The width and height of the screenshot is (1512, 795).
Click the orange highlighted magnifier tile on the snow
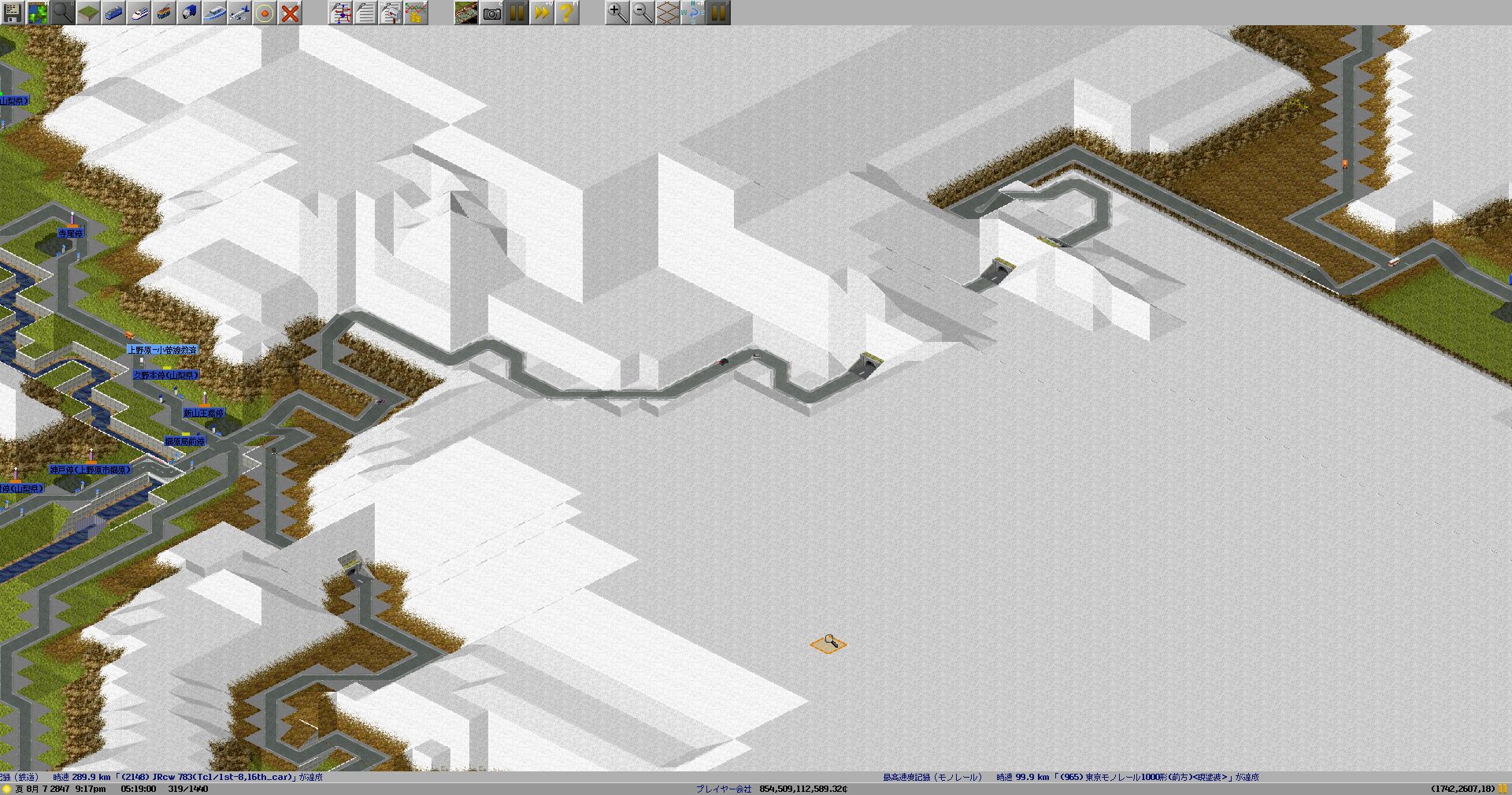828,644
